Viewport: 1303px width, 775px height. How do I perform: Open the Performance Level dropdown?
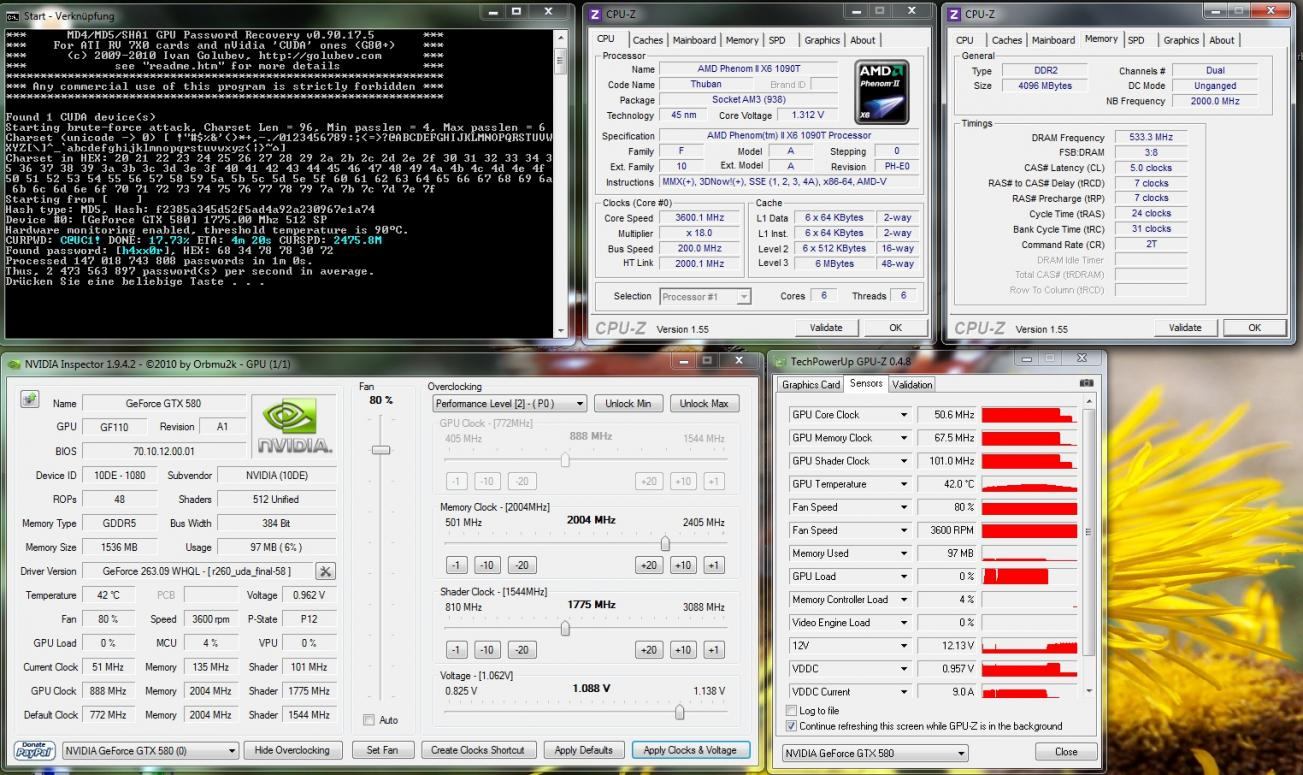pyautogui.click(x=510, y=404)
